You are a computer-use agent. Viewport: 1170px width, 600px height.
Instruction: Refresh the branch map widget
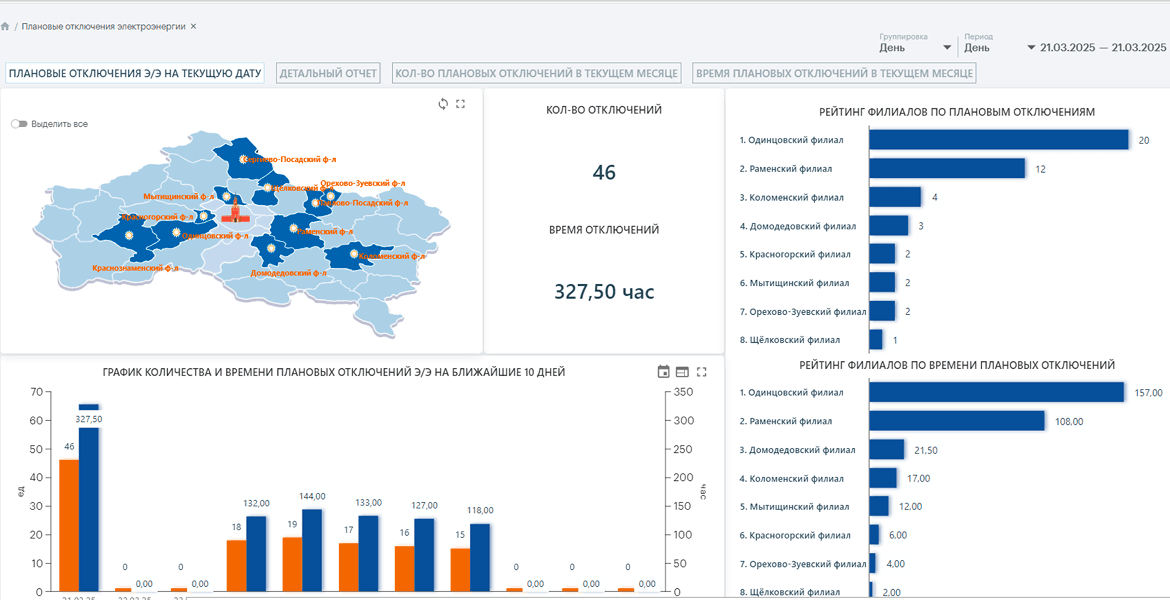tap(443, 104)
